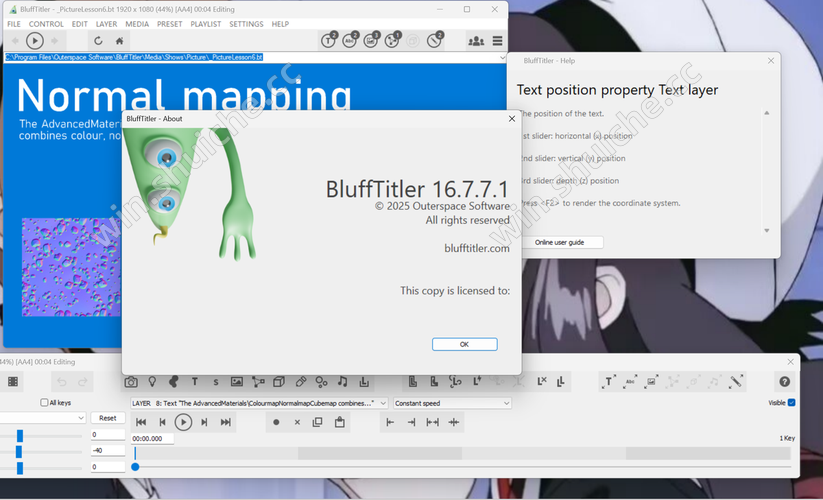
Task: Click the copy key icon
Action: pos(318,422)
